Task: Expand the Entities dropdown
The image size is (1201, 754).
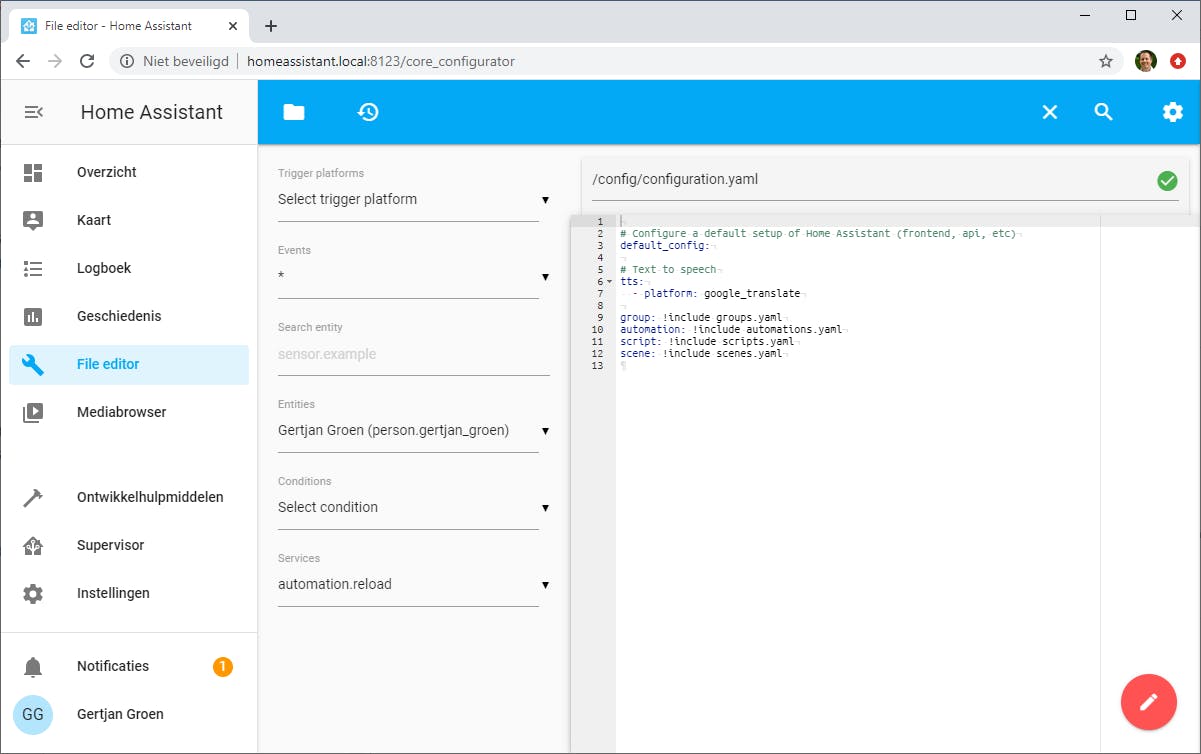Action: 408,431
